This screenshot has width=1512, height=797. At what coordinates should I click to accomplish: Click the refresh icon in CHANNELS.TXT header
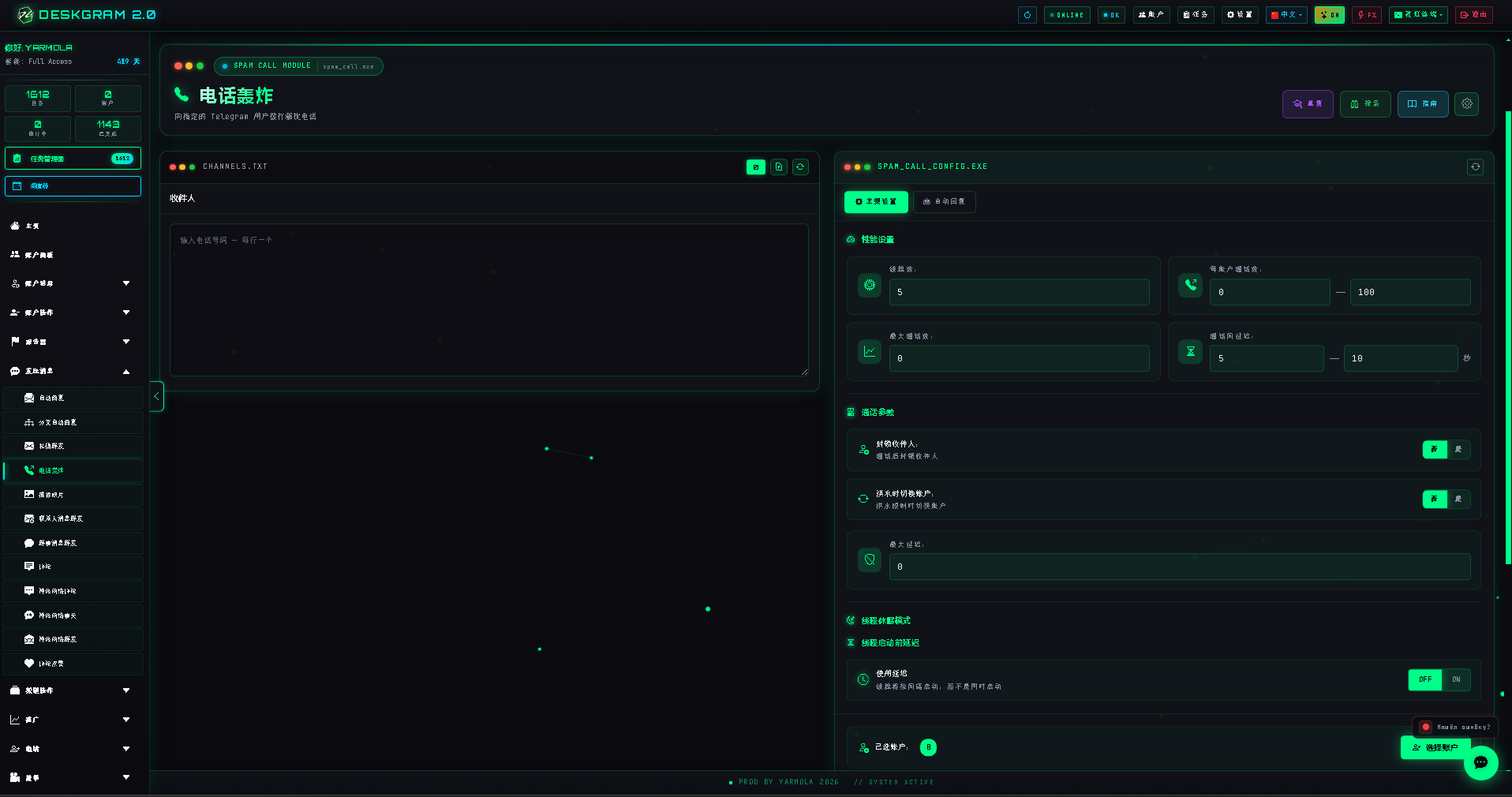tap(800, 167)
